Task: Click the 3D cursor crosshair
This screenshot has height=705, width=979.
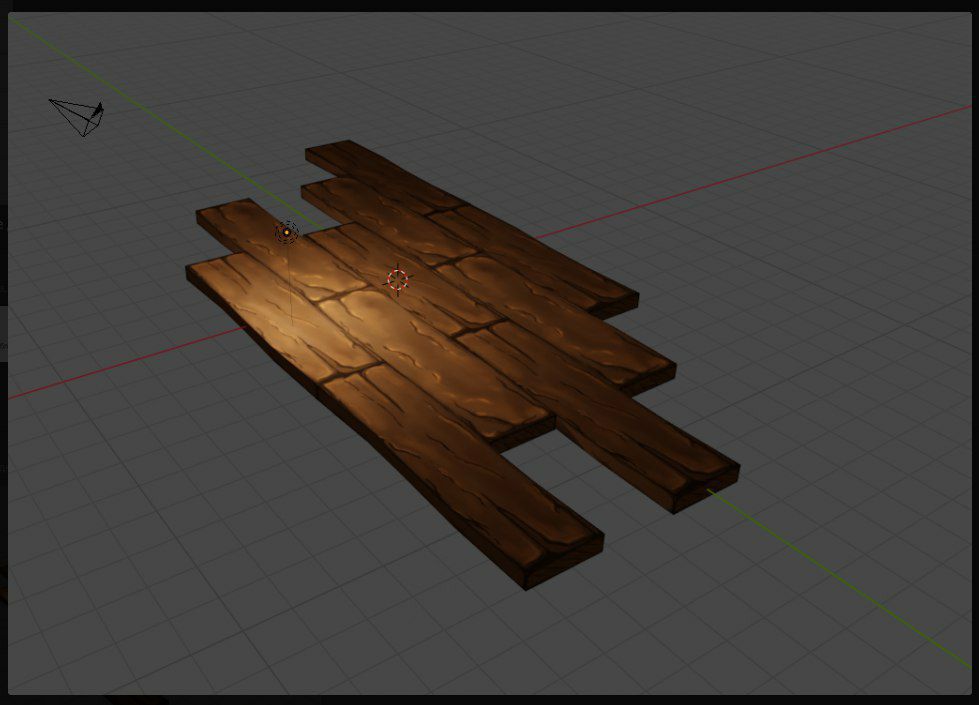Action: point(397,280)
